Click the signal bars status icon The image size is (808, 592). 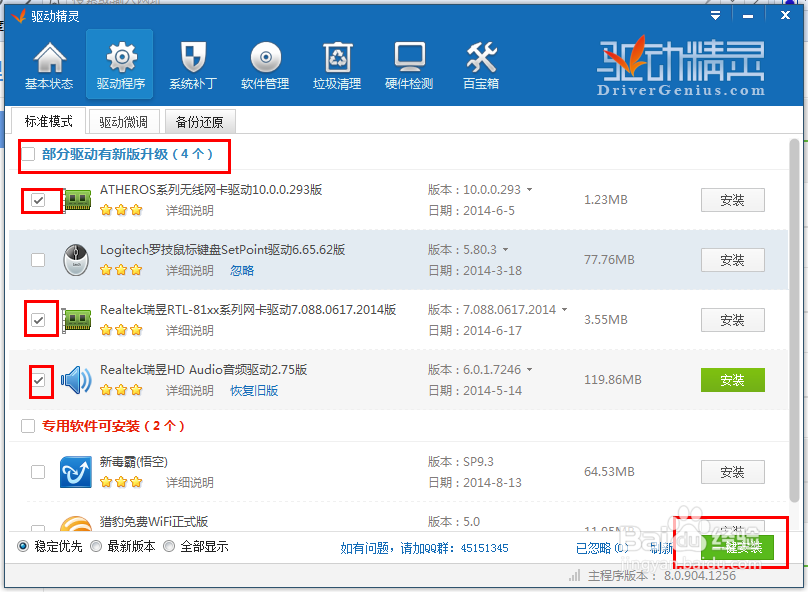[x=575, y=575]
